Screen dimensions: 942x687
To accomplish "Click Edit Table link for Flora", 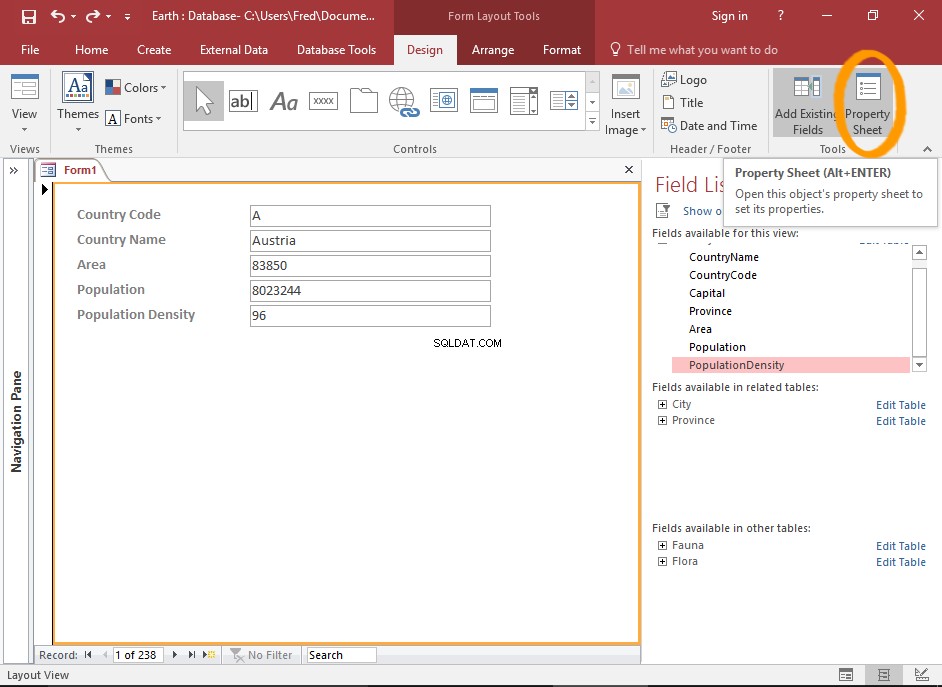I will tap(901, 562).
